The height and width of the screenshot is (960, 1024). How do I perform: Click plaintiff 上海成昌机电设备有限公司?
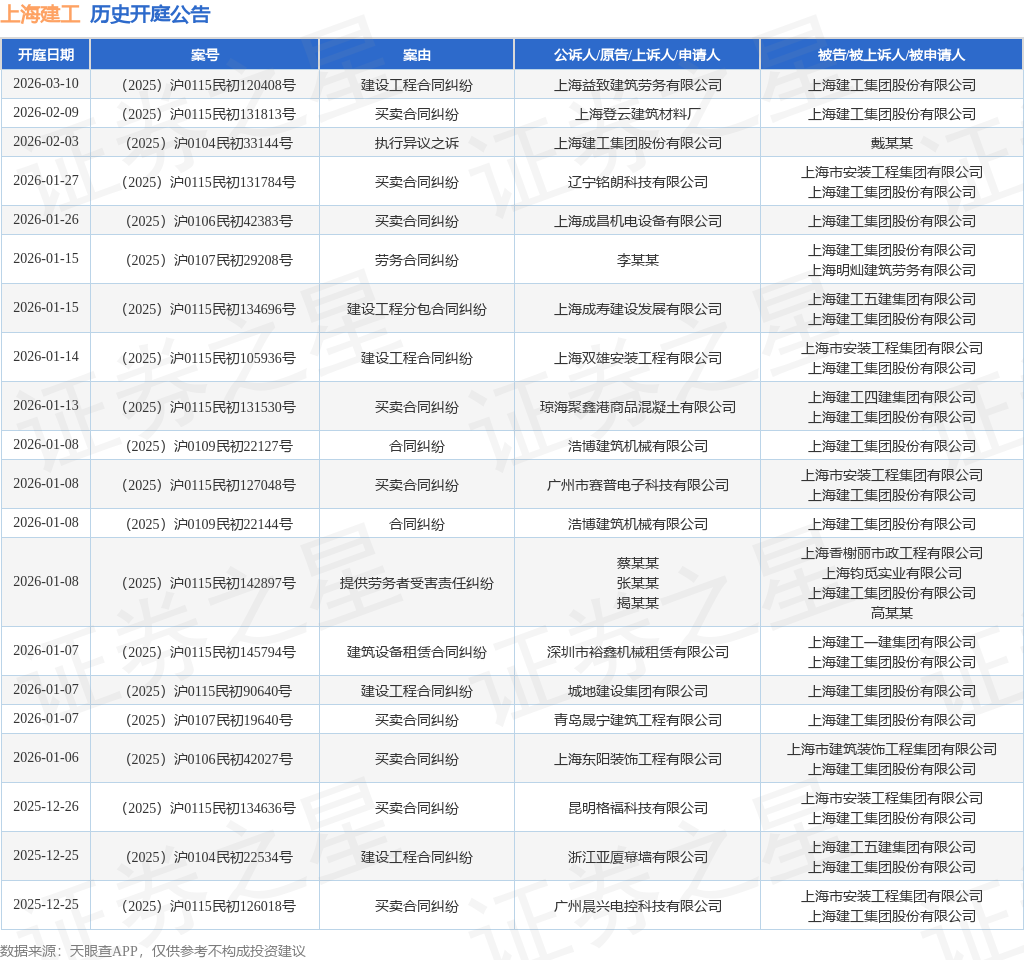(x=638, y=221)
